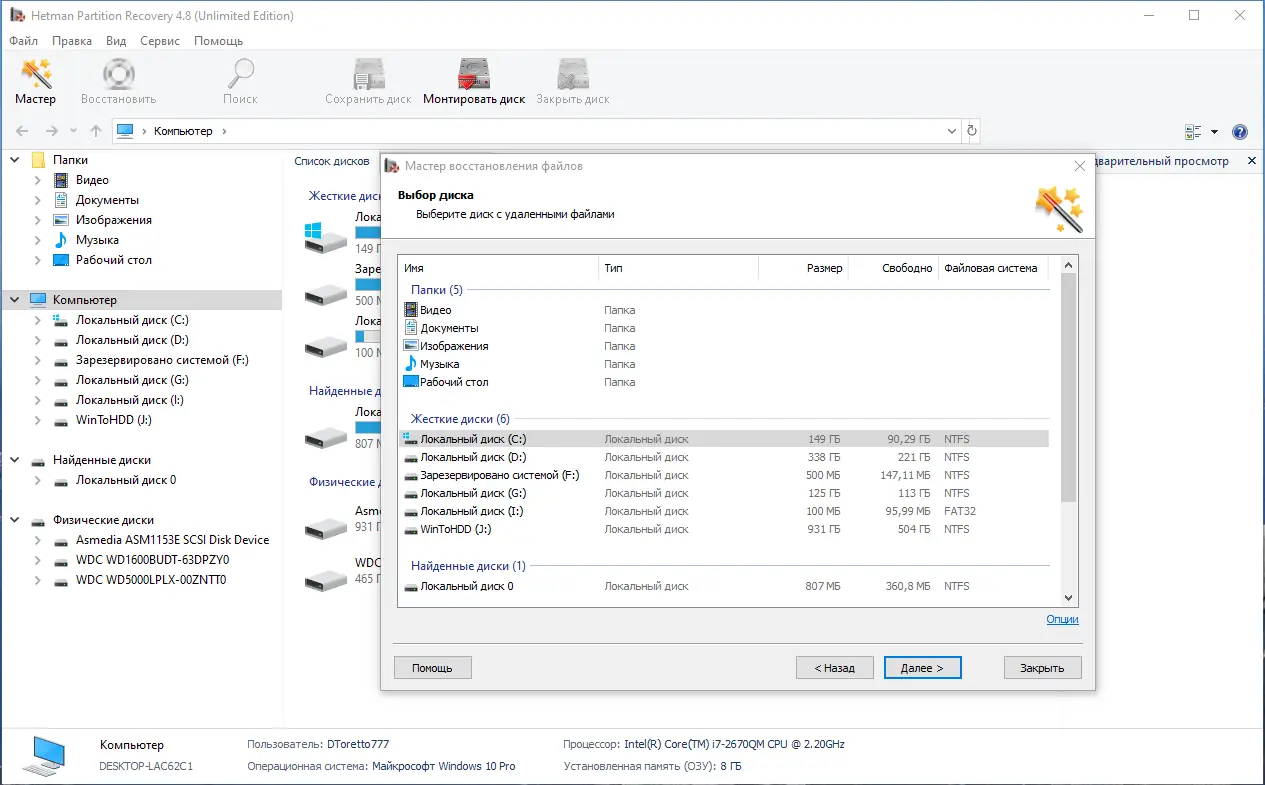Expand Документы in the left tree
This screenshot has width=1265, height=785.
[x=37, y=200]
